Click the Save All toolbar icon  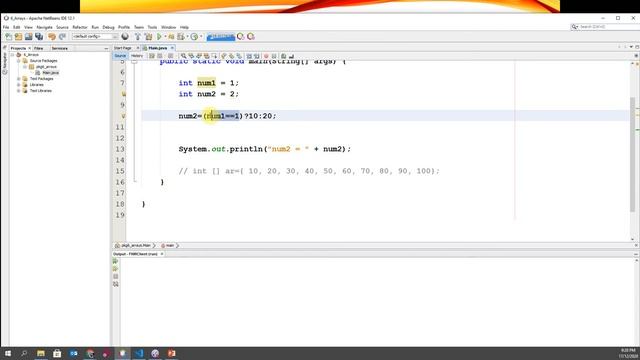point(39,37)
